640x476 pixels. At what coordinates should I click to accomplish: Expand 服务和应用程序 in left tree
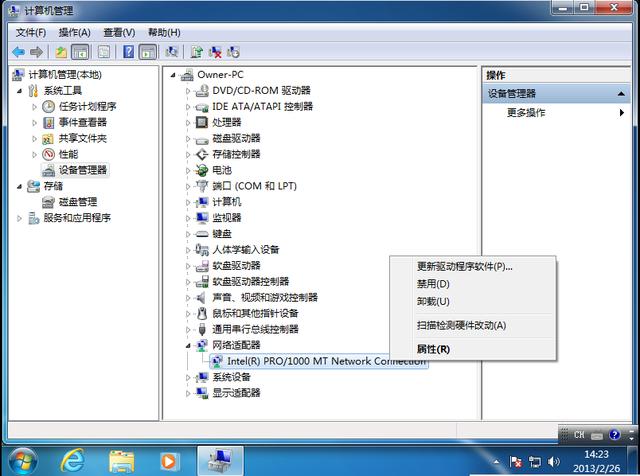(x=19, y=218)
